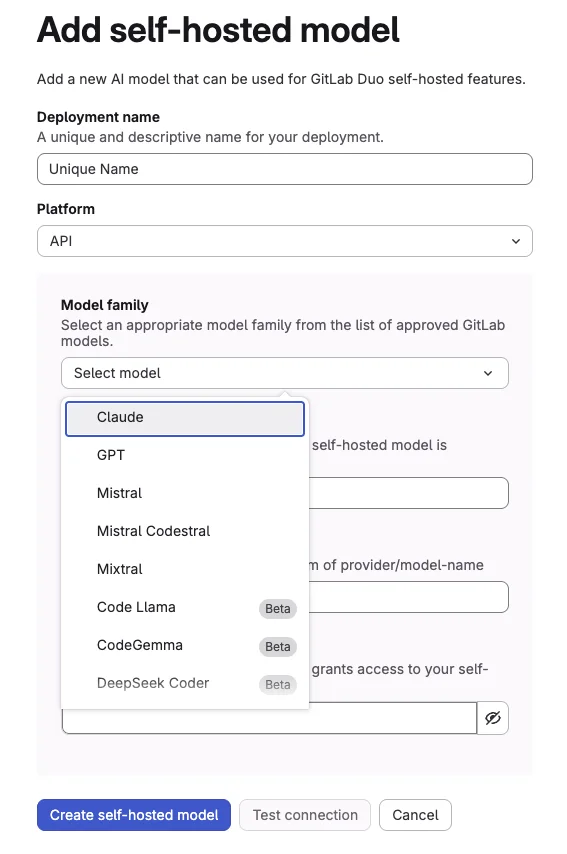The width and height of the screenshot is (567, 854).
Task: Click the 'Deployment name' label text
Action: (98, 117)
